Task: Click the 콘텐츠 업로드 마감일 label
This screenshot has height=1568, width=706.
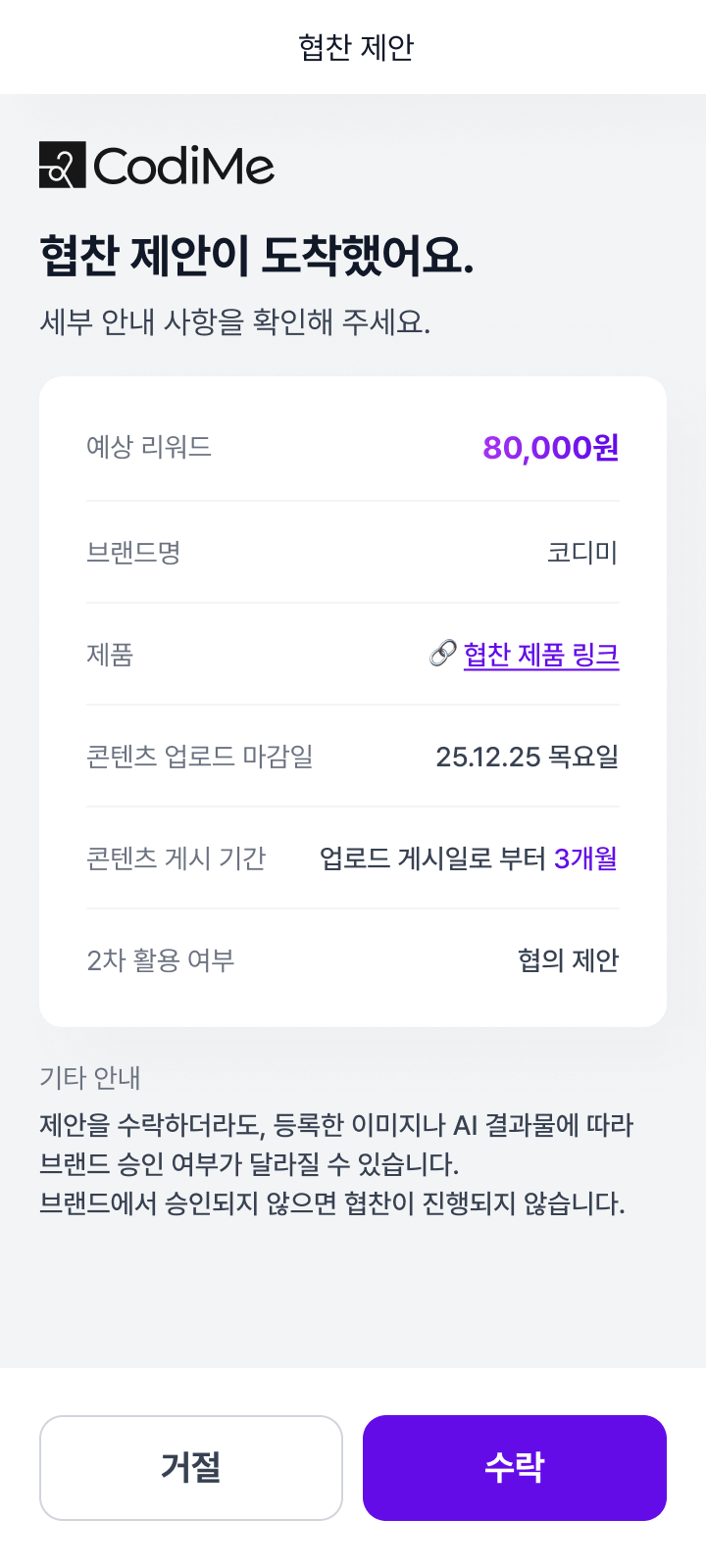Action: coord(200,757)
